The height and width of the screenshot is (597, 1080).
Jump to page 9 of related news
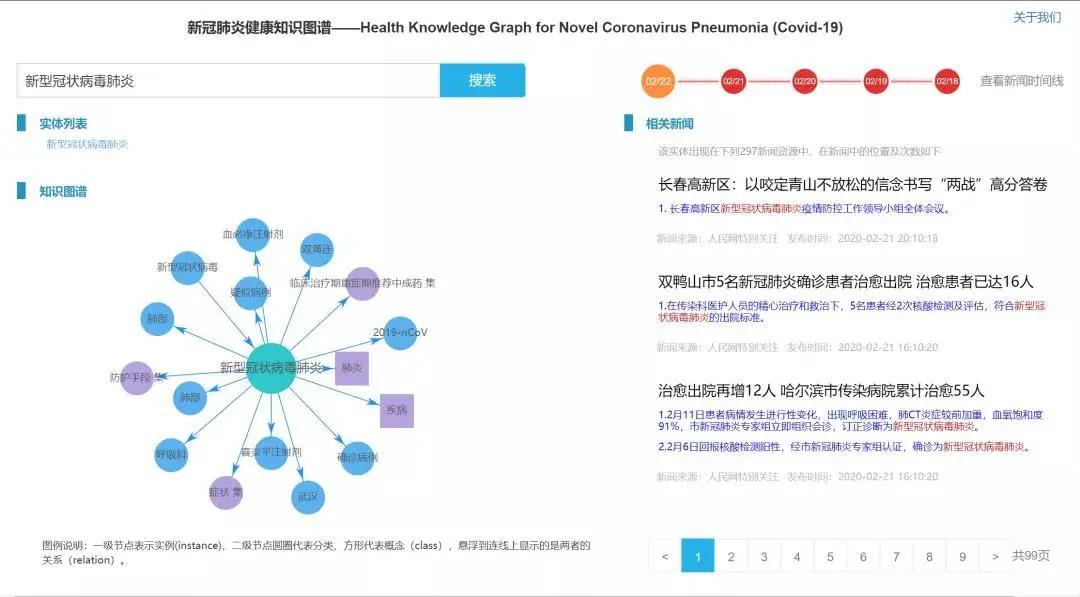[x=962, y=556]
